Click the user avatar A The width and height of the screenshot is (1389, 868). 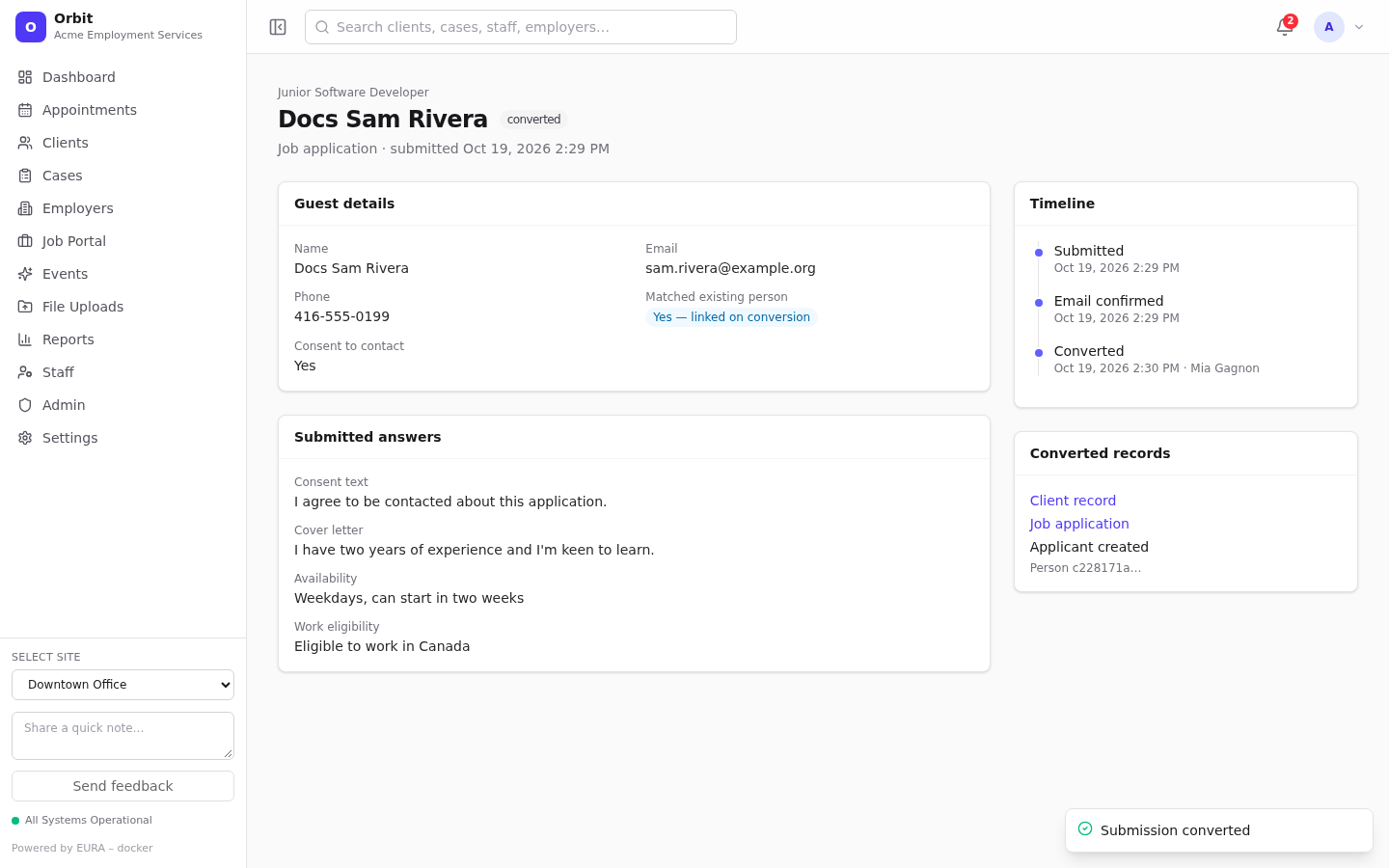pyautogui.click(x=1329, y=27)
